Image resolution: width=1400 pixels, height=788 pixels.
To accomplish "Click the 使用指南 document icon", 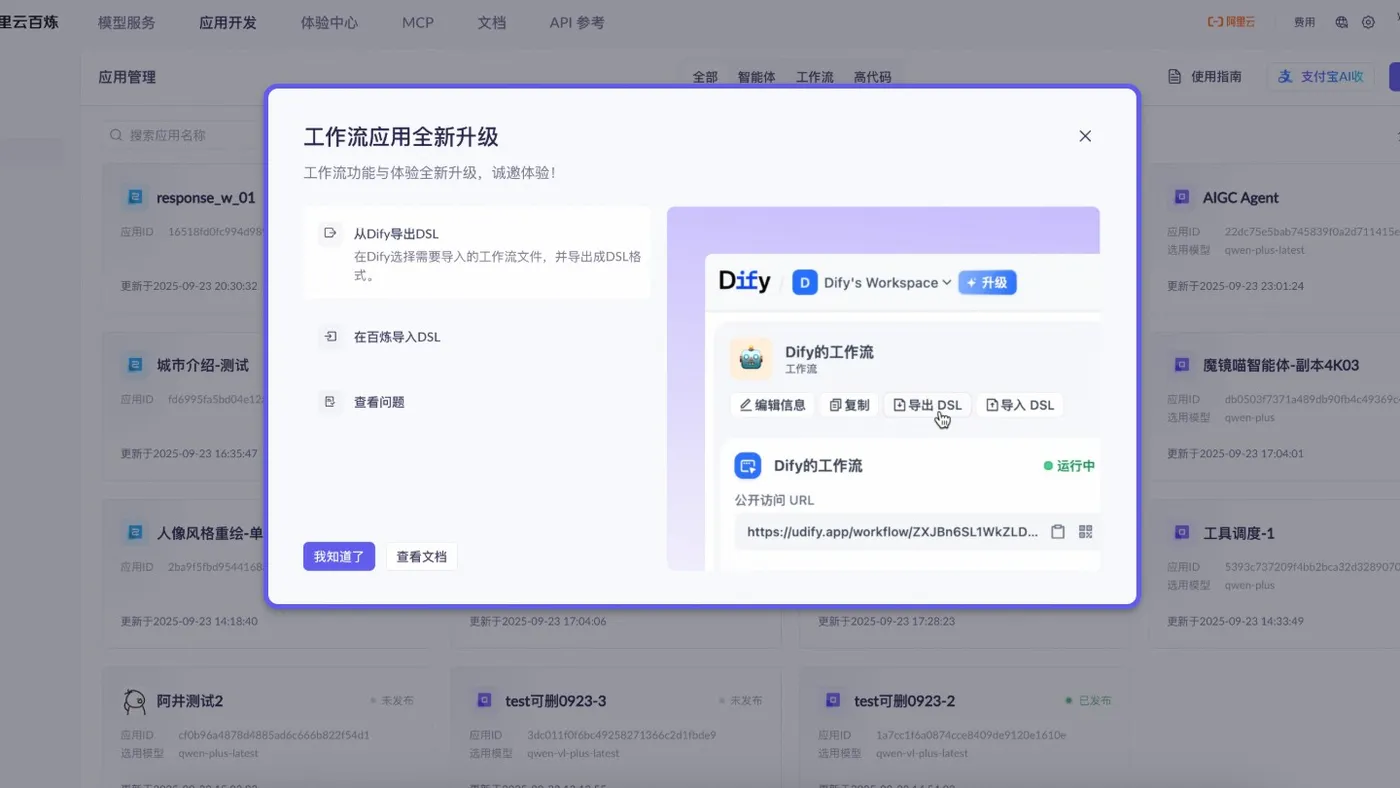I will click(x=1176, y=77).
